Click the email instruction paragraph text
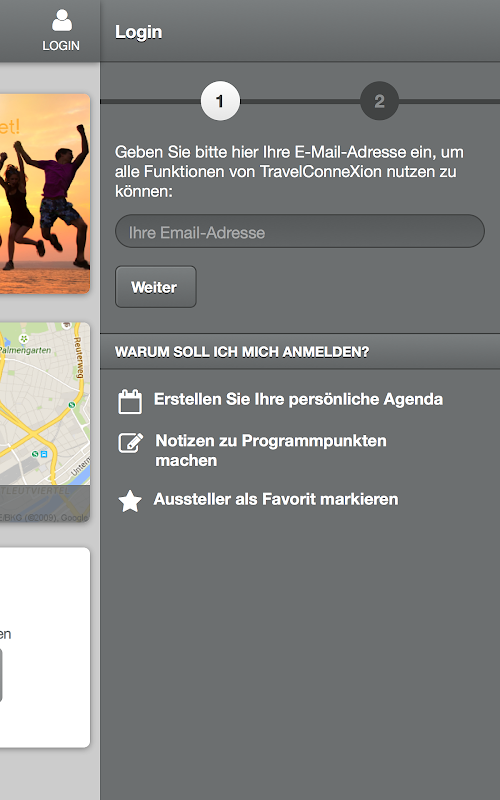This screenshot has height=800, width=500. (x=289, y=171)
